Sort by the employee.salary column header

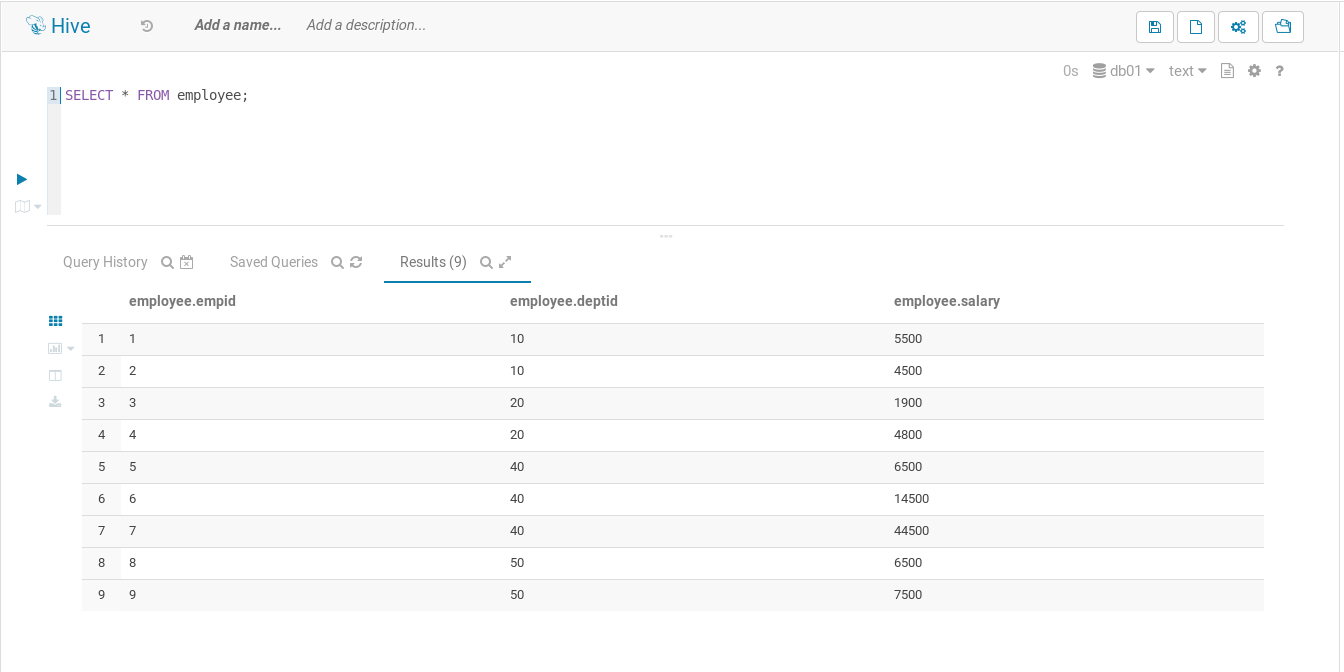947,300
